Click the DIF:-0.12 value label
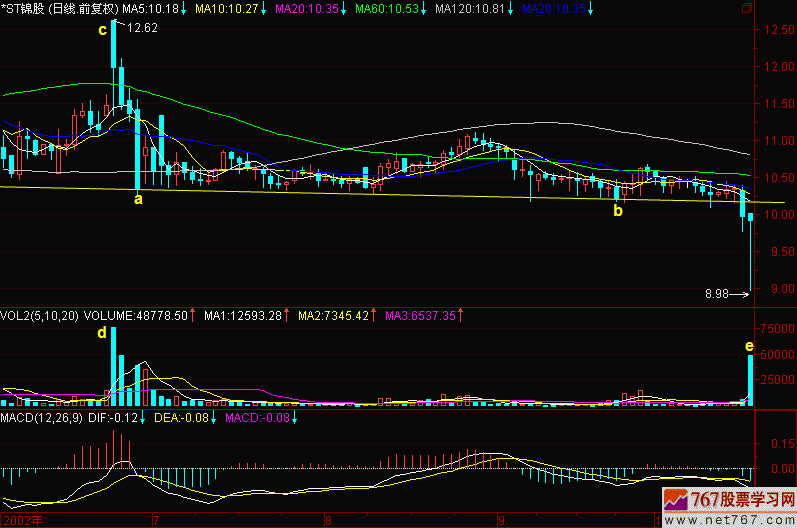This screenshot has height=528, width=797. [x=113, y=416]
